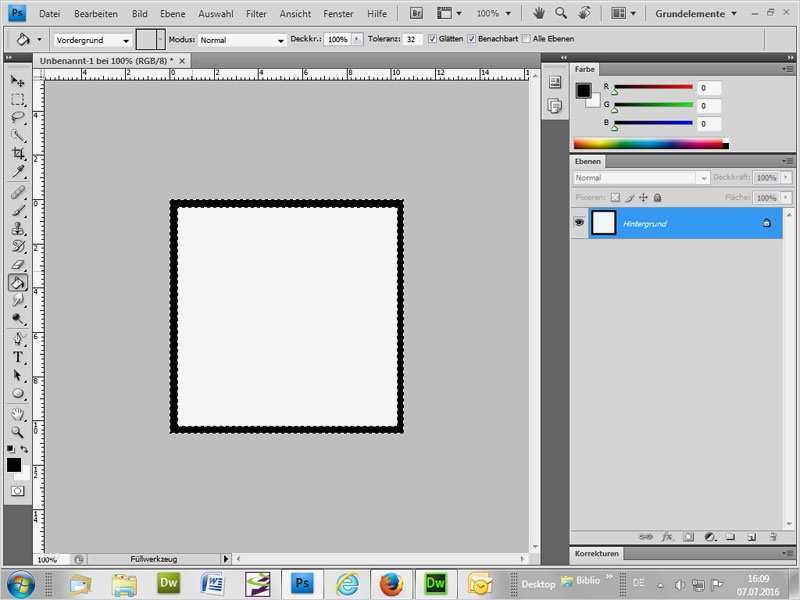Click the color spectrum ramp

point(651,144)
